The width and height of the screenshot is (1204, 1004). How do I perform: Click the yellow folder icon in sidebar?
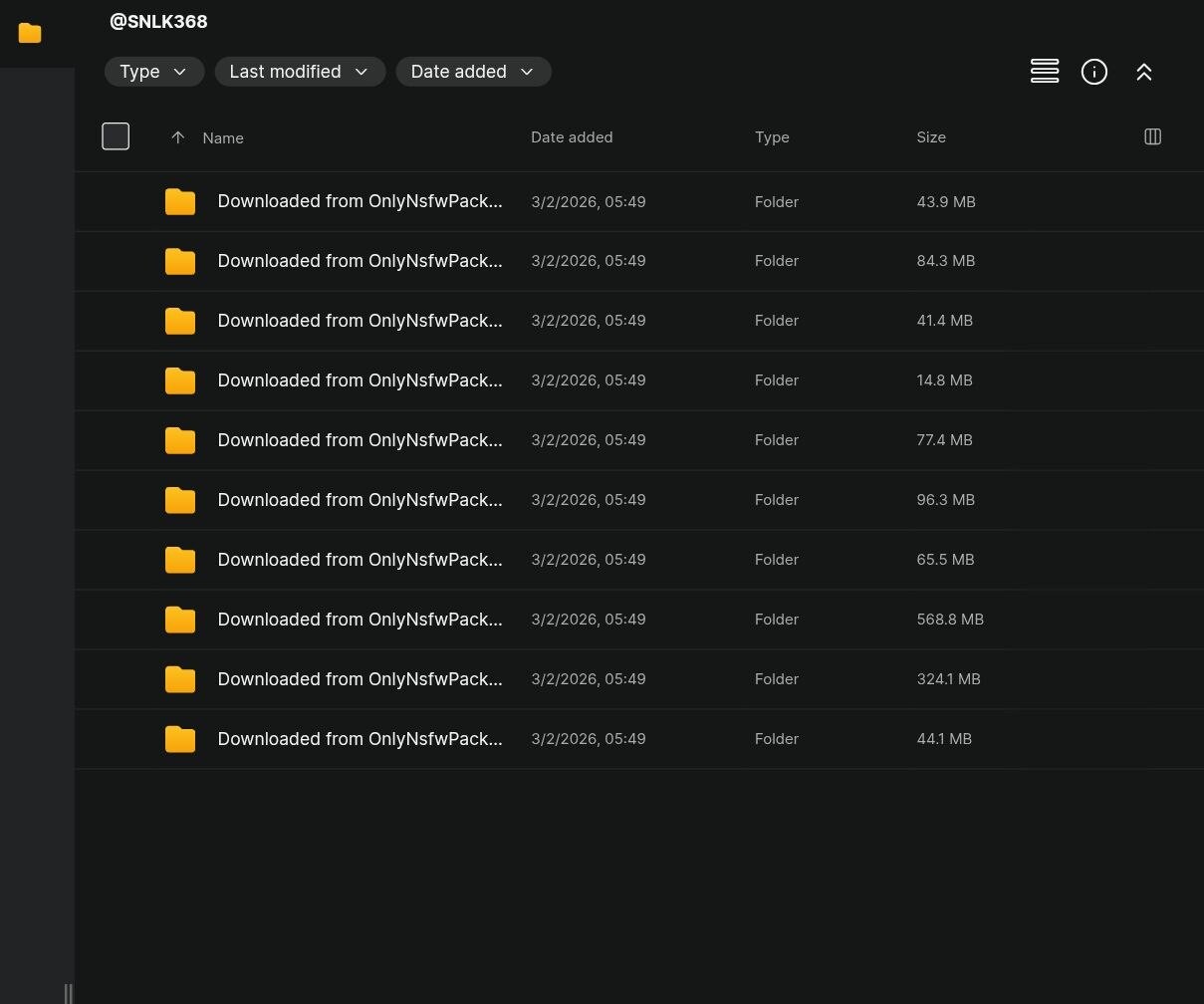coord(30,34)
